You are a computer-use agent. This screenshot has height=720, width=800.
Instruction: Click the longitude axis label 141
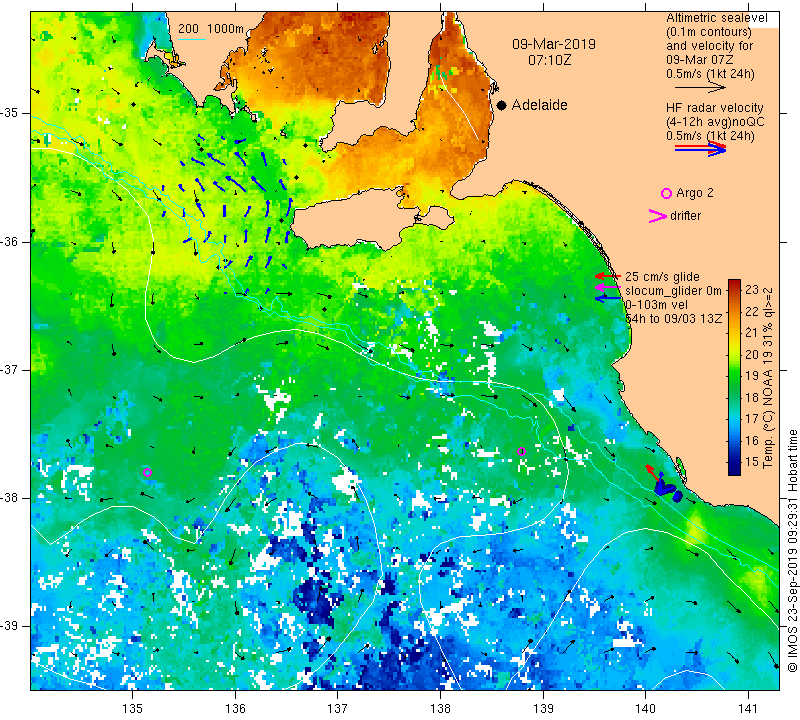[748, 708]
